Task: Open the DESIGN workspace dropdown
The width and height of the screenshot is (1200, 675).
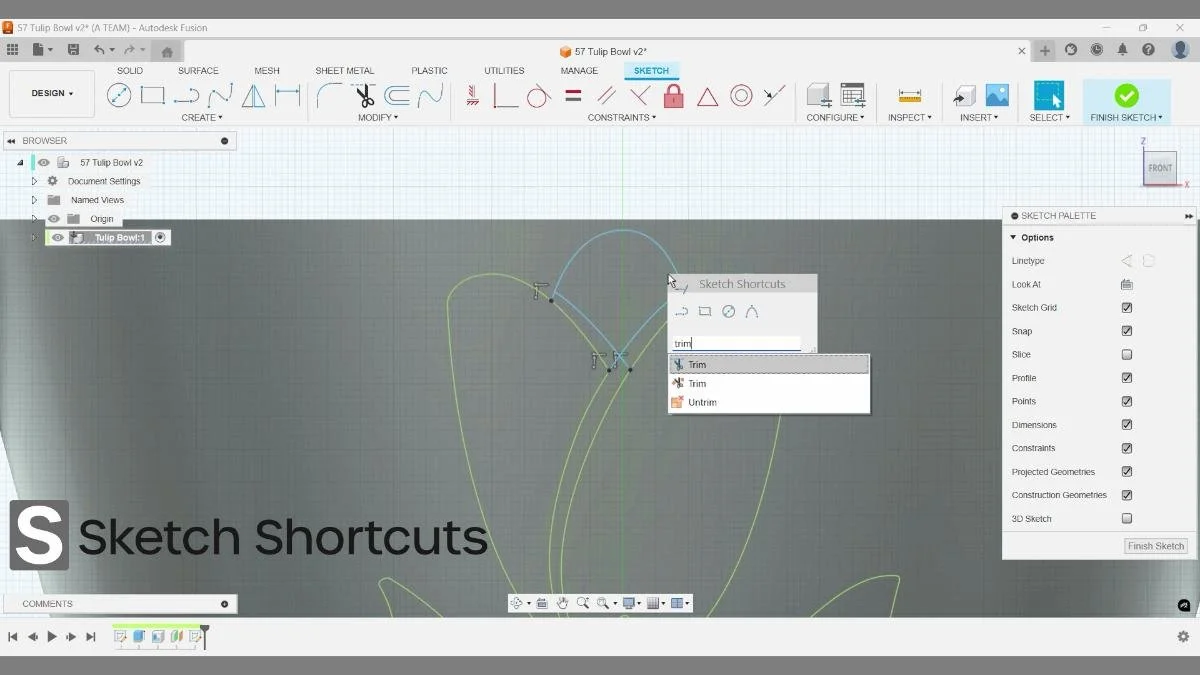Action: coord(51,93)
